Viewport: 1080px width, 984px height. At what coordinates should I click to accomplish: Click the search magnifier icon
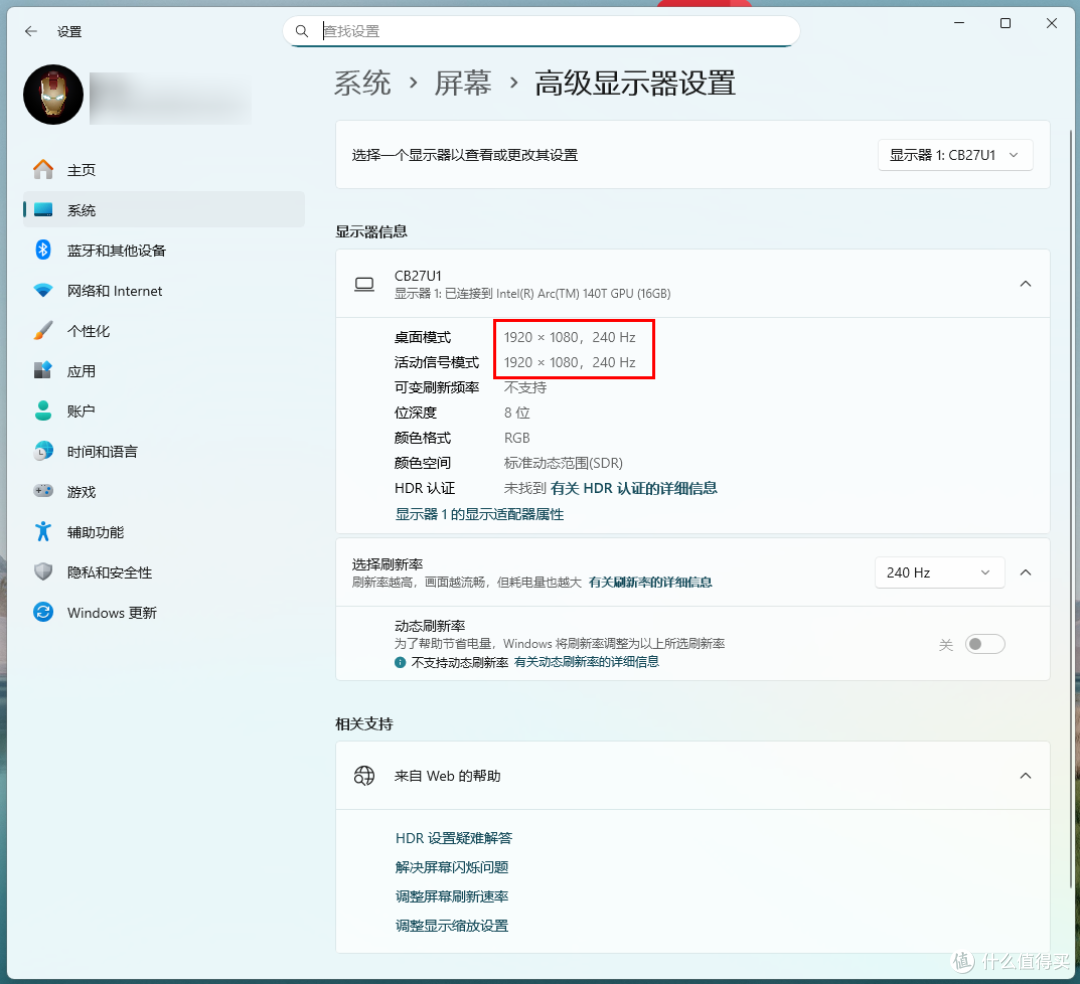pyautogui.click(x=302, y=31)
